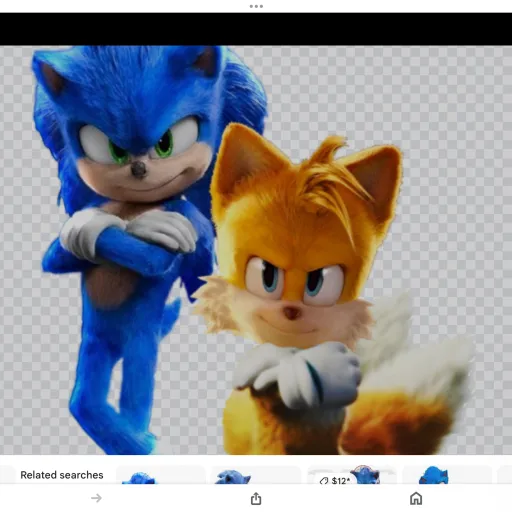512x512 pixels.
Task: Go to the home icon
Action: tap(416, 498)
